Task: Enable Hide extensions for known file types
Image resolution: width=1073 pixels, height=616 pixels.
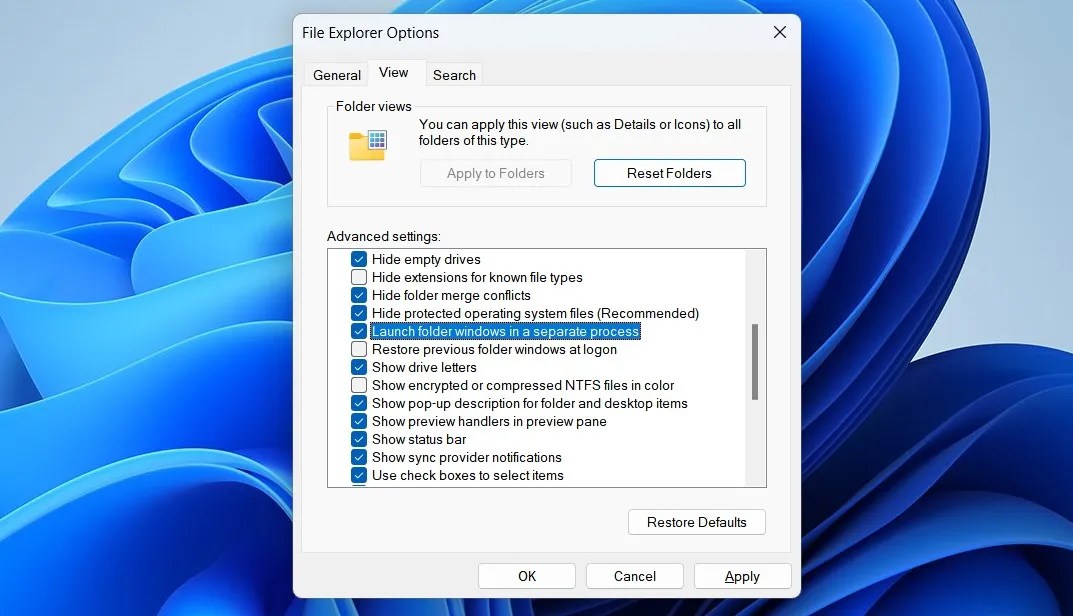Action: pos(359,277)
